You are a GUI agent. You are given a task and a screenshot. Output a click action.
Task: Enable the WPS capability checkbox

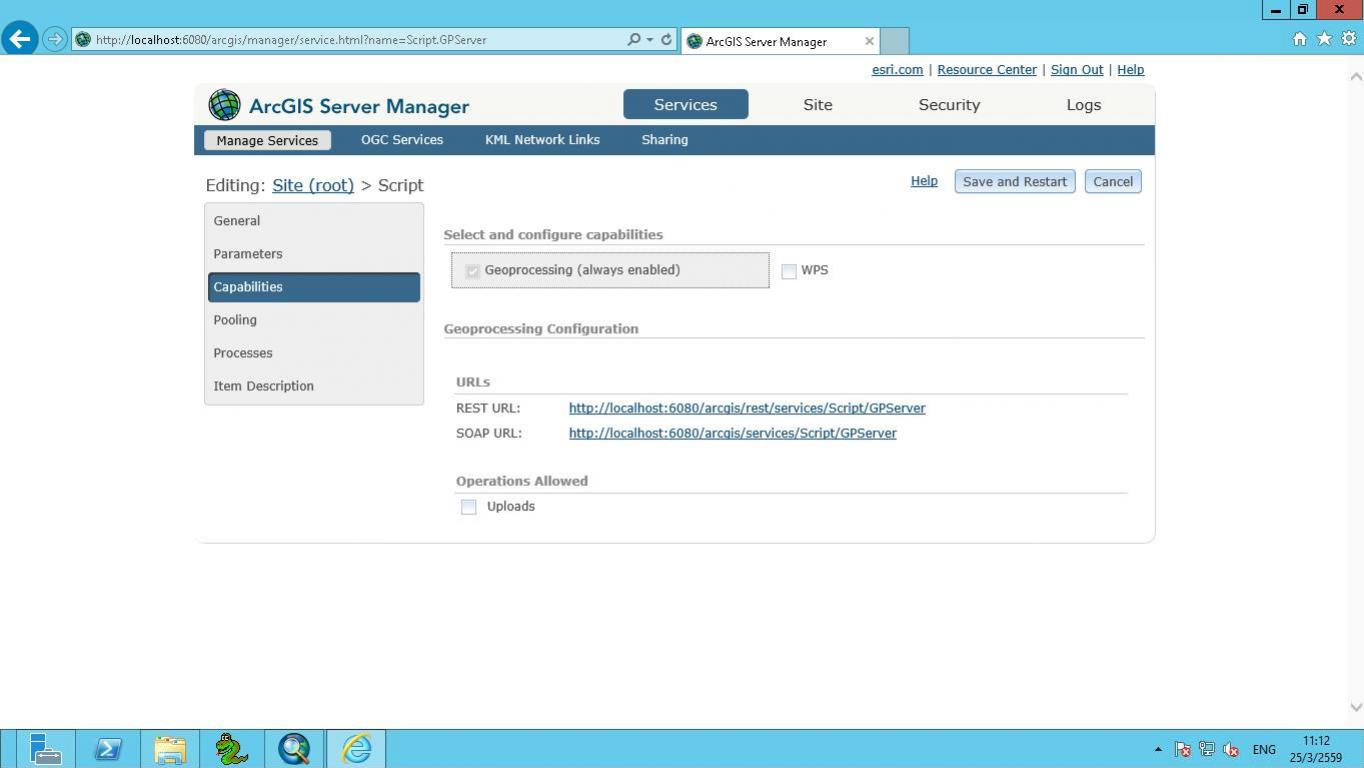coord(789,271)
